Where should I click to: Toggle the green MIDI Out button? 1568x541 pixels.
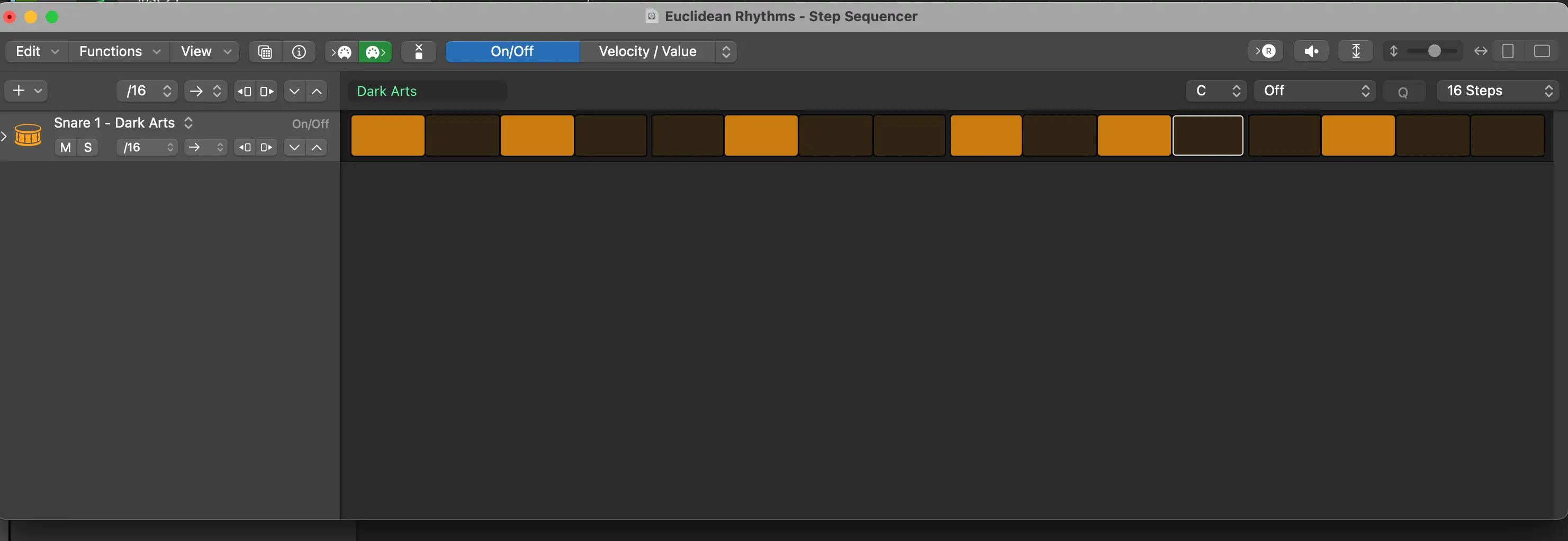pos(375,52)
